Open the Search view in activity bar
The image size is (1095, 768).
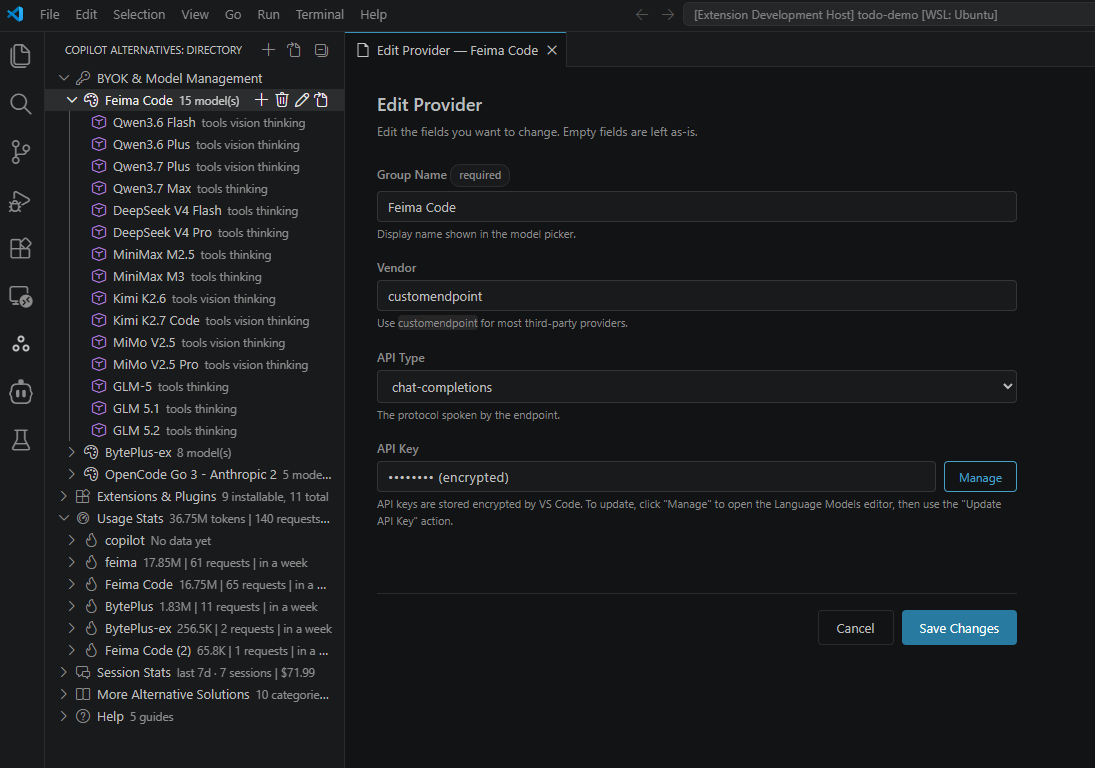pyautogui.click(x=21, y=104)
